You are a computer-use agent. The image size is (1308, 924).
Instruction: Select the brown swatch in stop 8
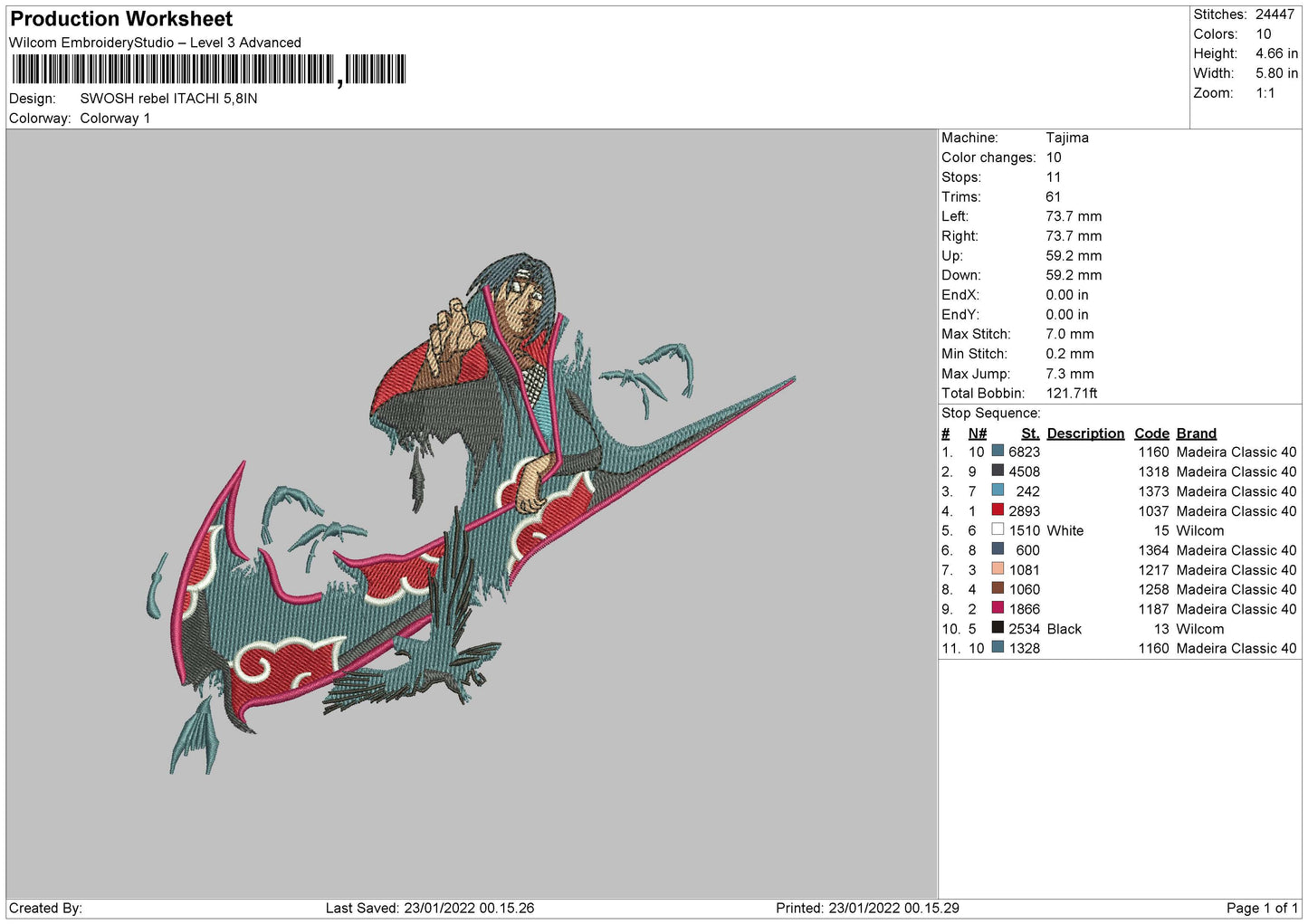click(998, 589)
